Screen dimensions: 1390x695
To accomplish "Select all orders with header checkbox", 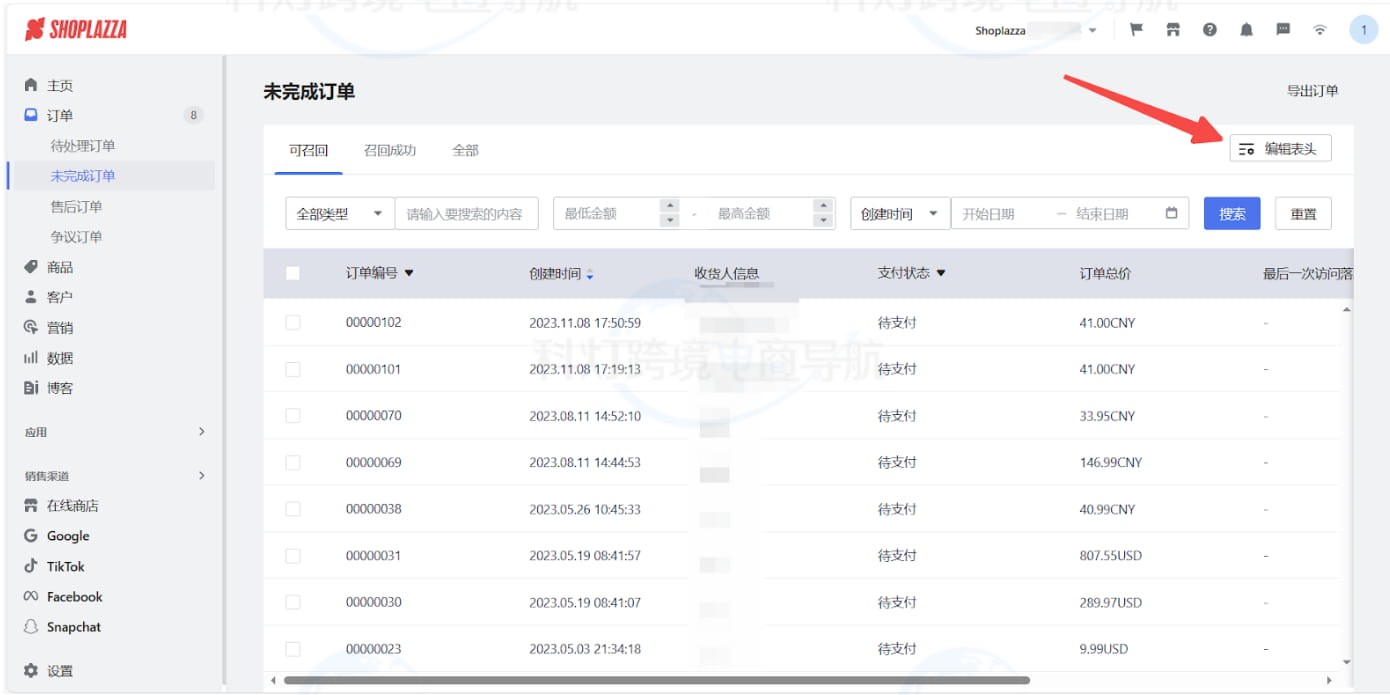I will click(293, 270).
